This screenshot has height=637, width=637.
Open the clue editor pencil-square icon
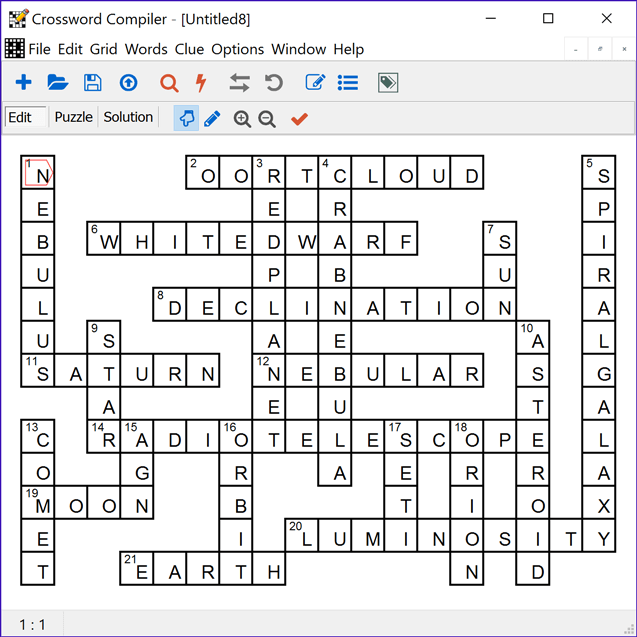tap(315, 83)
